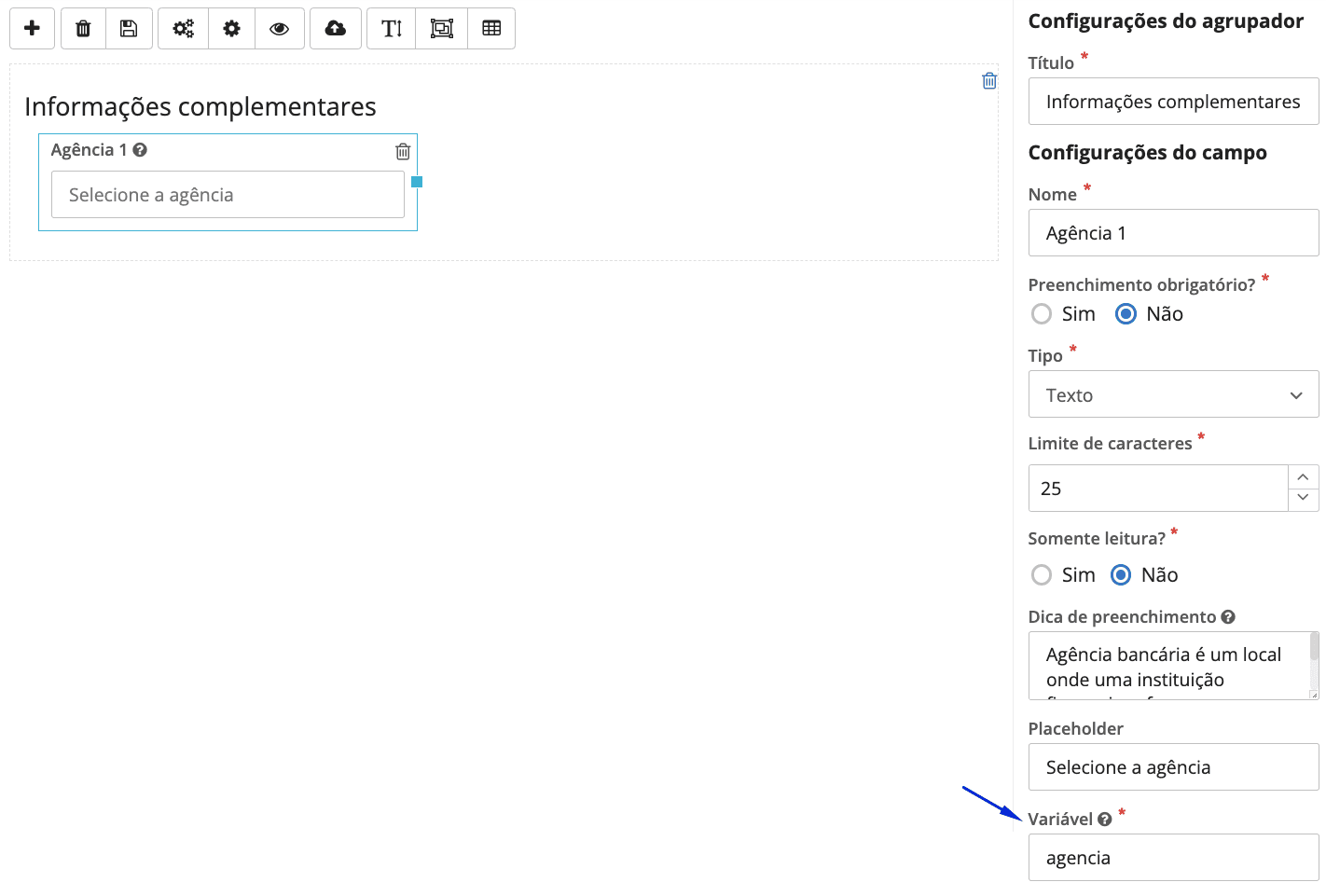This screenshot has height=896, width=1326.
Task: Click the single gear settings icon
Action: click(x=231, y=29)
